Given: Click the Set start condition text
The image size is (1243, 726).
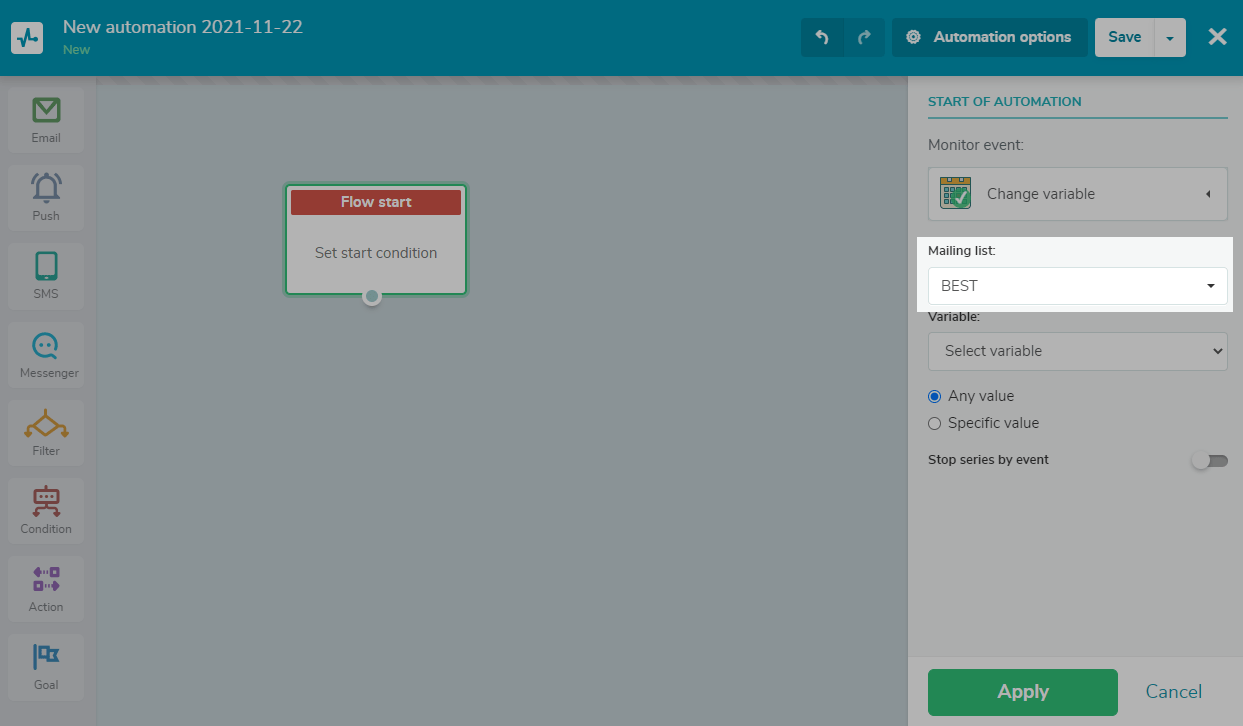Looking at the screenshot, I should coord(376,253).
